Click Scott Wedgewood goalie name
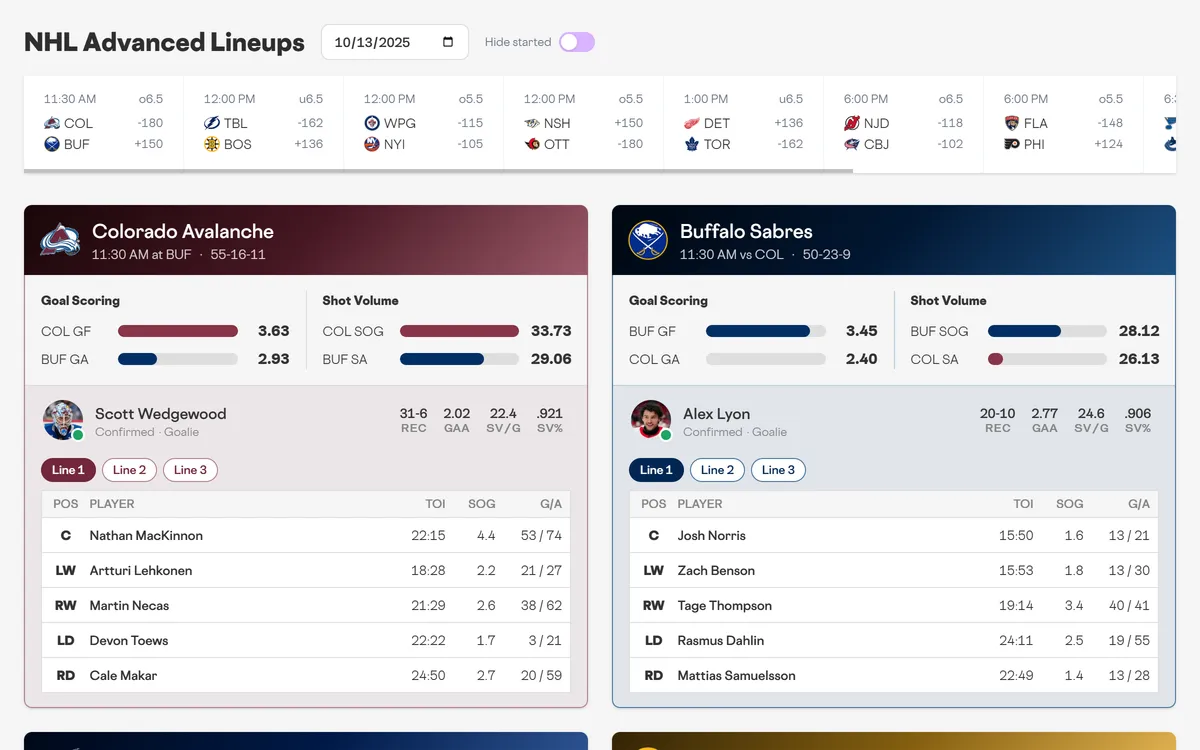 tap(161, 413)
